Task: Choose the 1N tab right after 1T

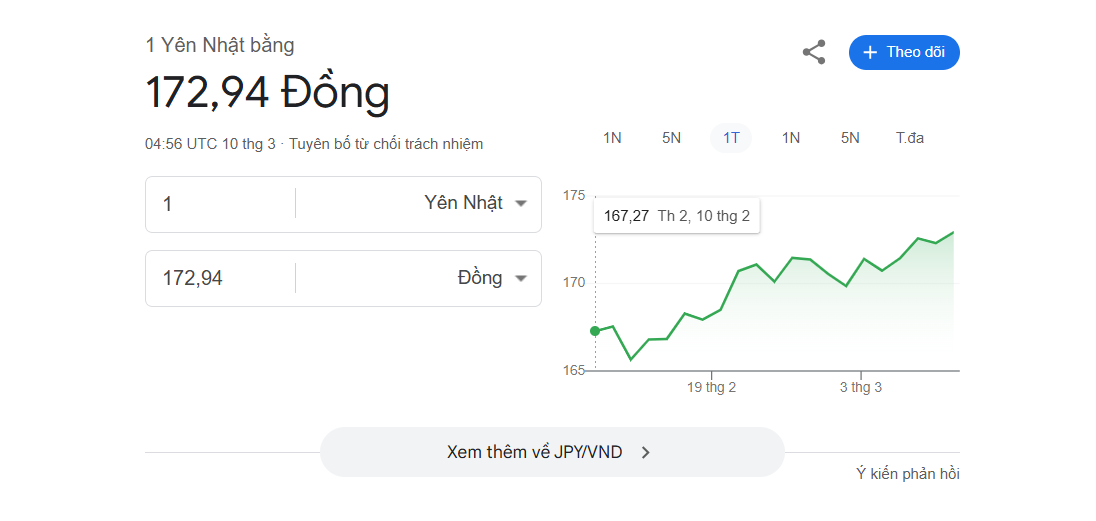Action: (x=790, y=138)
